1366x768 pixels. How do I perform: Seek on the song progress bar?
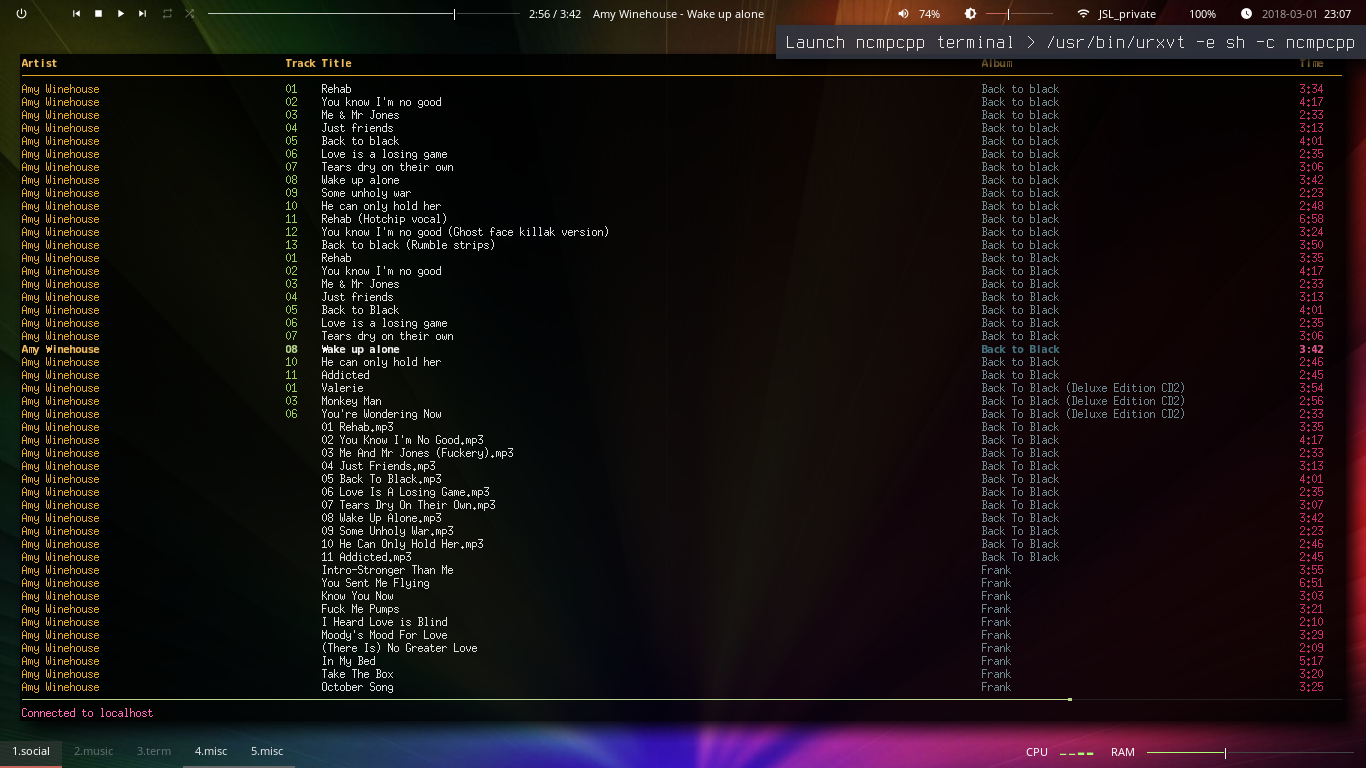tap(364, 14)
